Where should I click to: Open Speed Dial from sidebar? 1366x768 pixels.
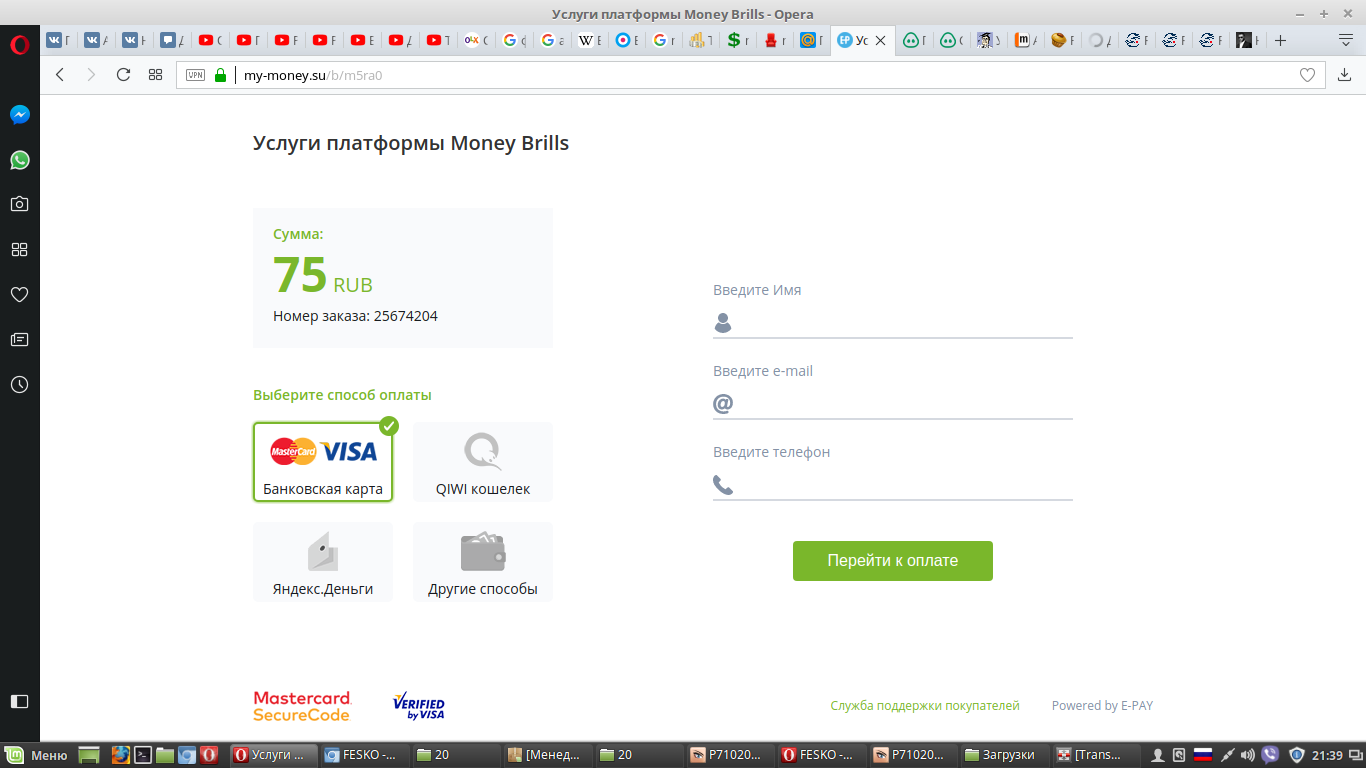click(19, 249)
